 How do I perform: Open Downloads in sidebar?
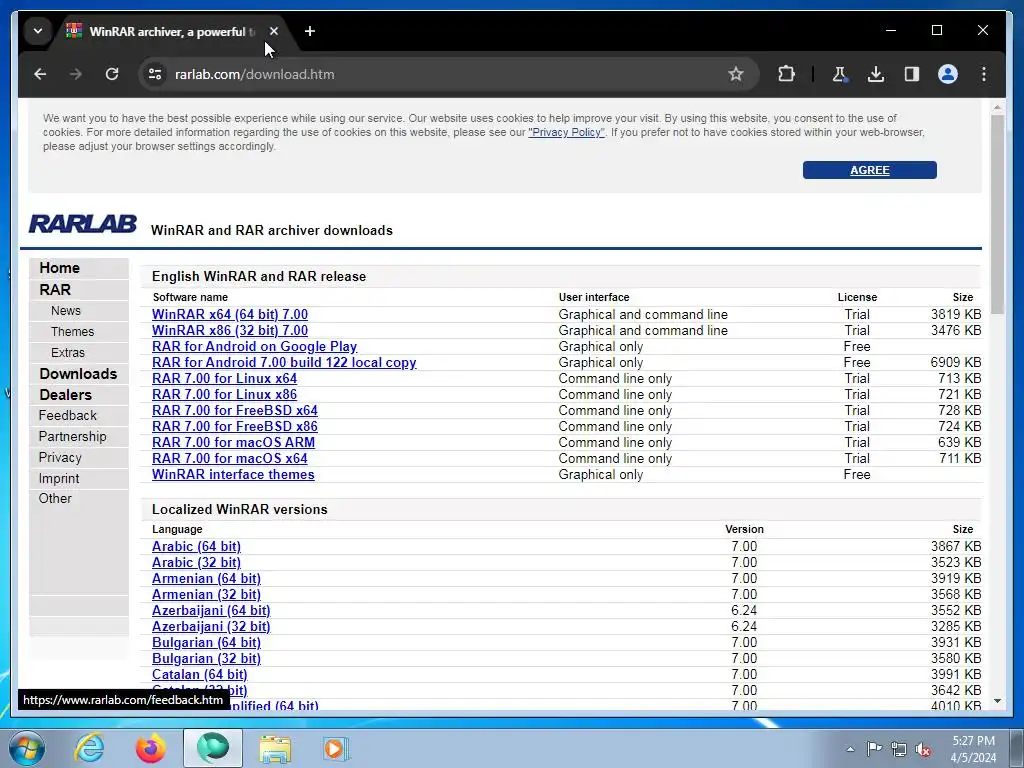pyautogui.click(x=78, y=374)
